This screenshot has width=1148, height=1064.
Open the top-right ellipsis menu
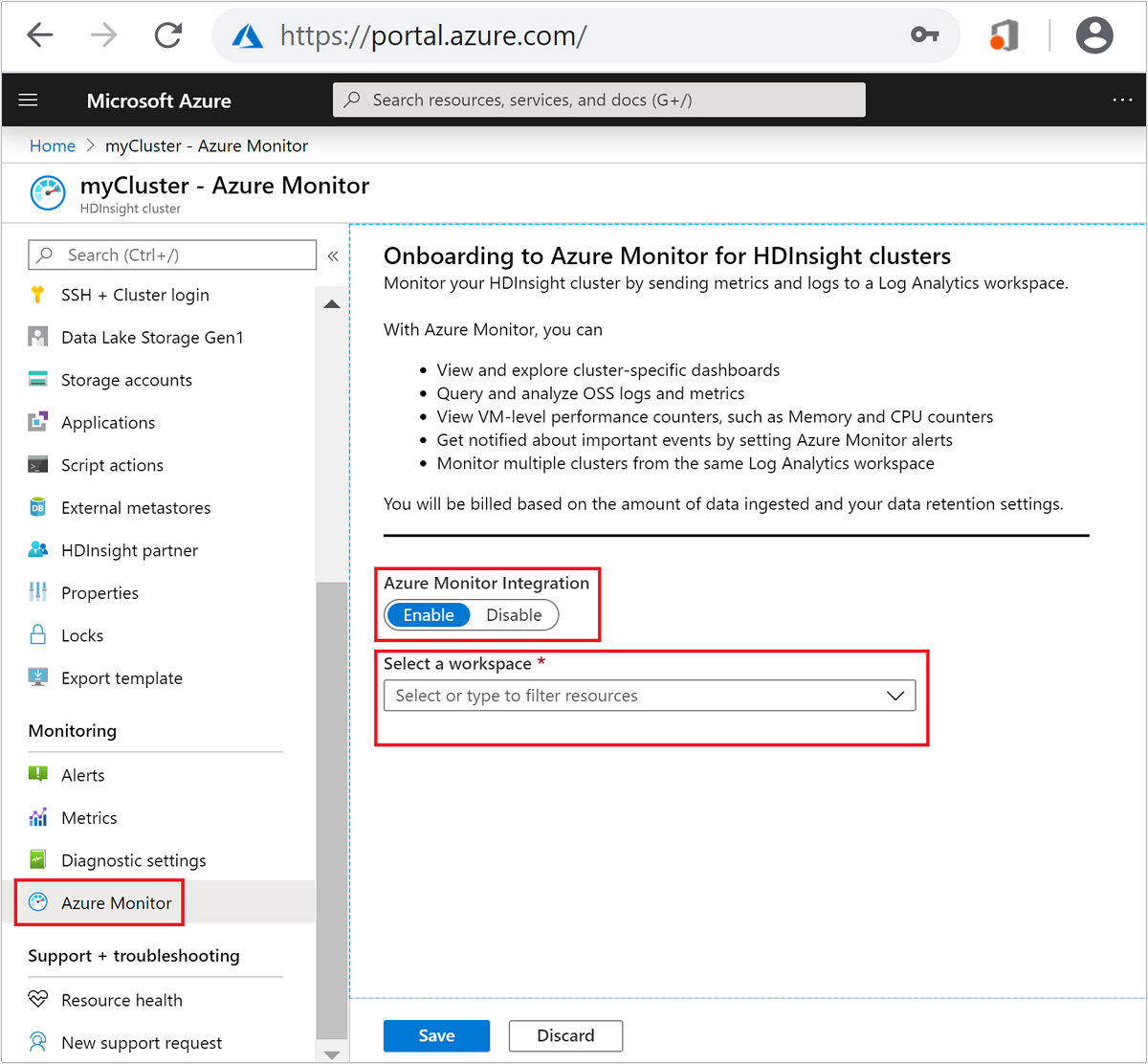tap(1122, 100)
